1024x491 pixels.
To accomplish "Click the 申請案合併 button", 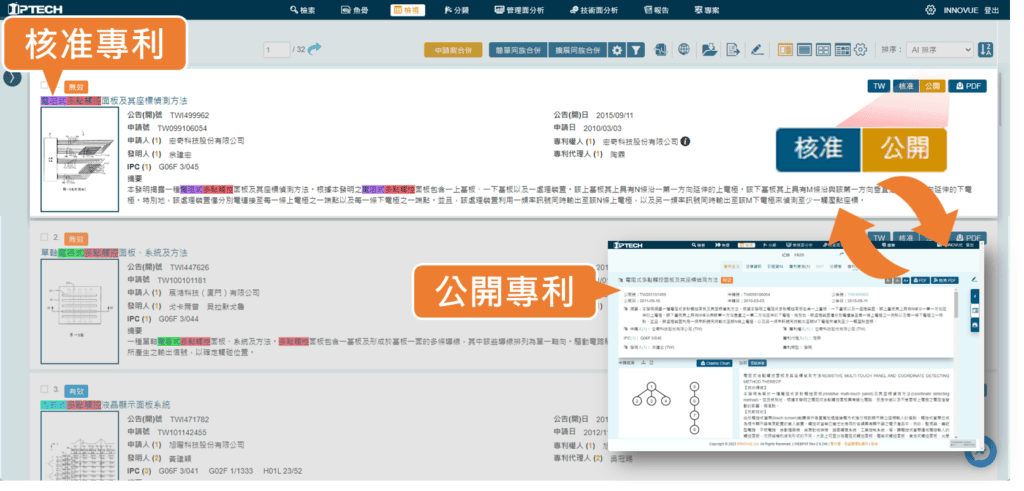I will pyautogui.click(x=452, y=49).
